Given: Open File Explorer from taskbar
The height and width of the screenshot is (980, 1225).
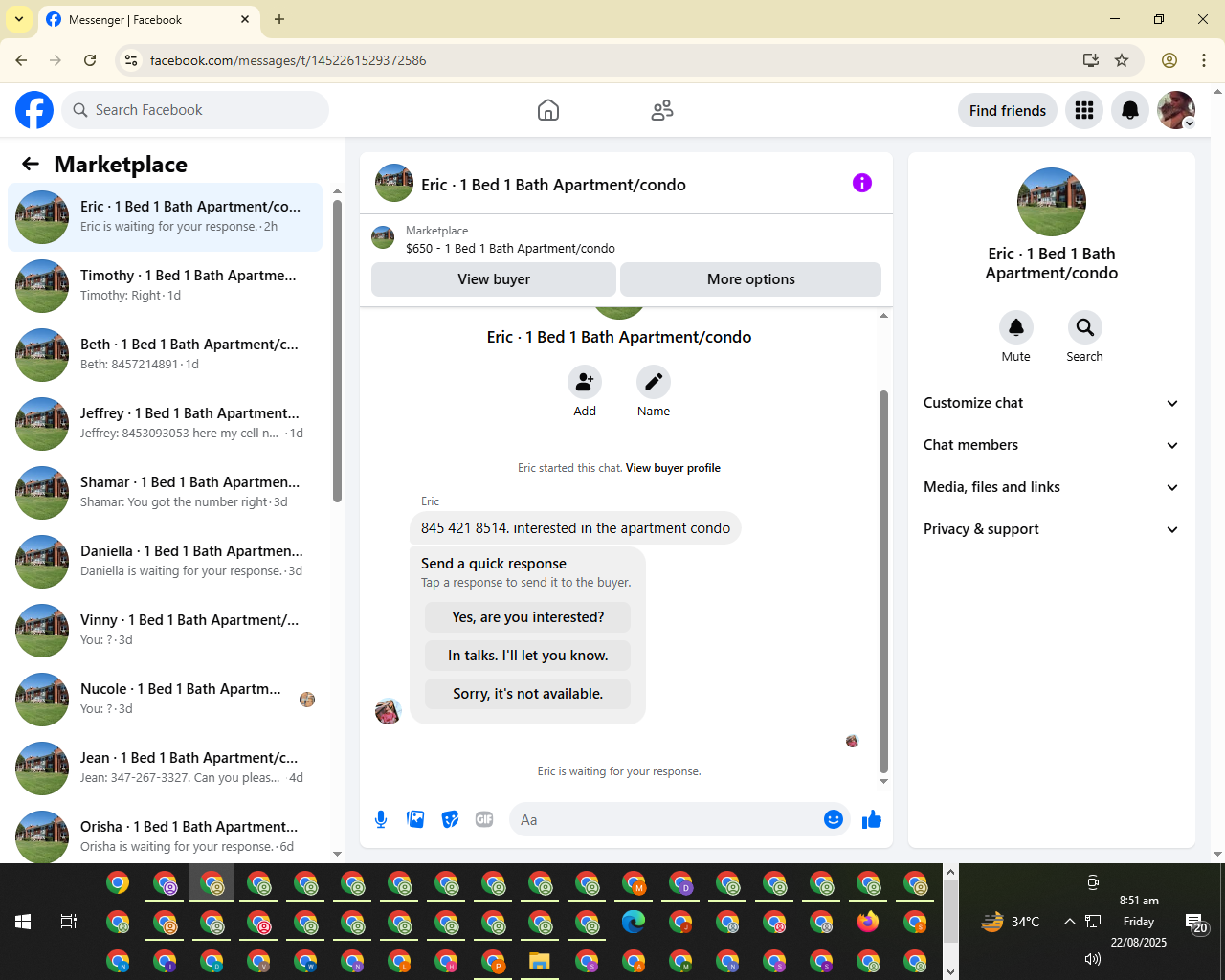Looking at the screenshot, I should (x=540, y=961).
